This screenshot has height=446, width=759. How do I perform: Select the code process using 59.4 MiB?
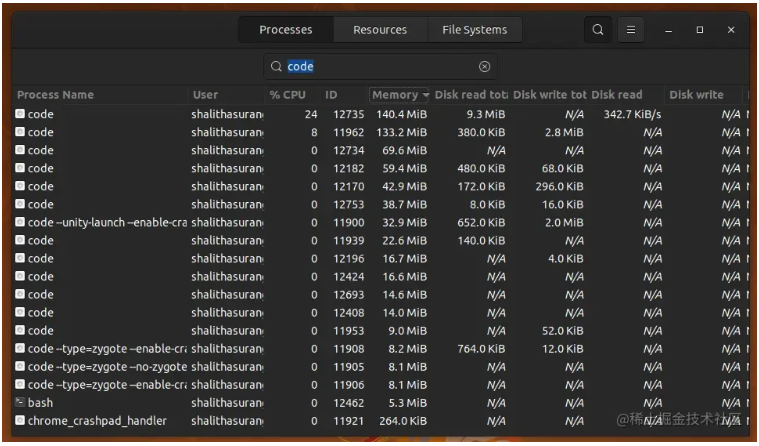click(x=380, y=168)
